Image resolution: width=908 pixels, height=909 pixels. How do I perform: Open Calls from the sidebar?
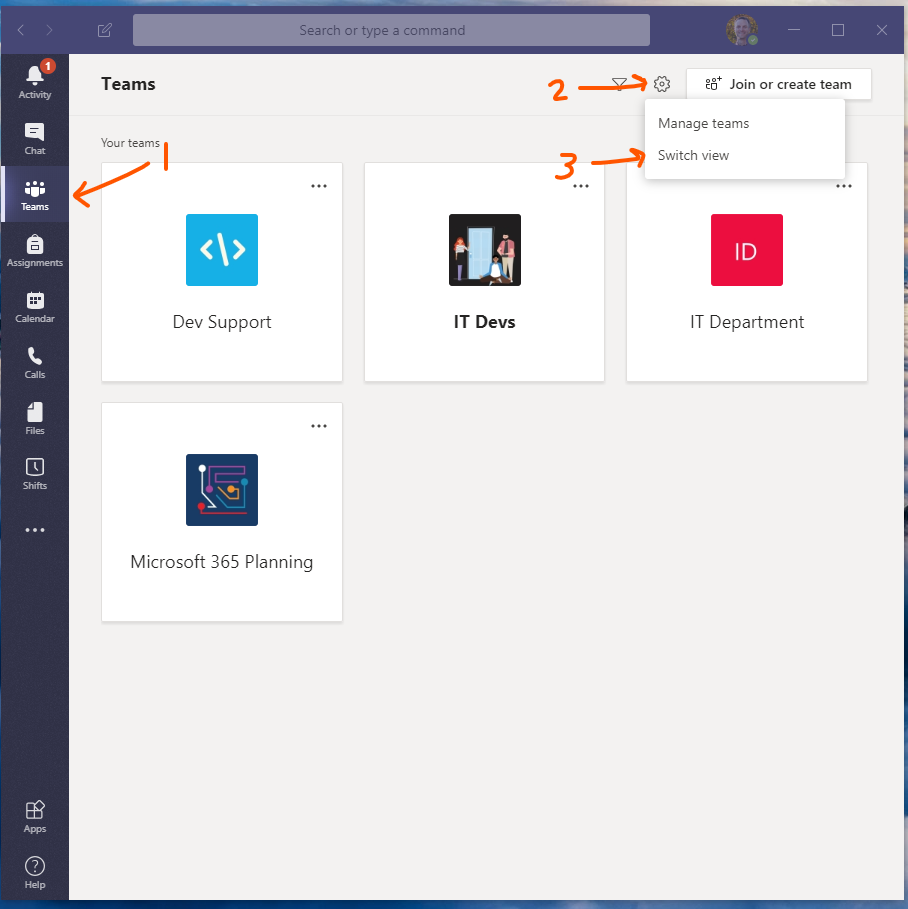(35, 363)
